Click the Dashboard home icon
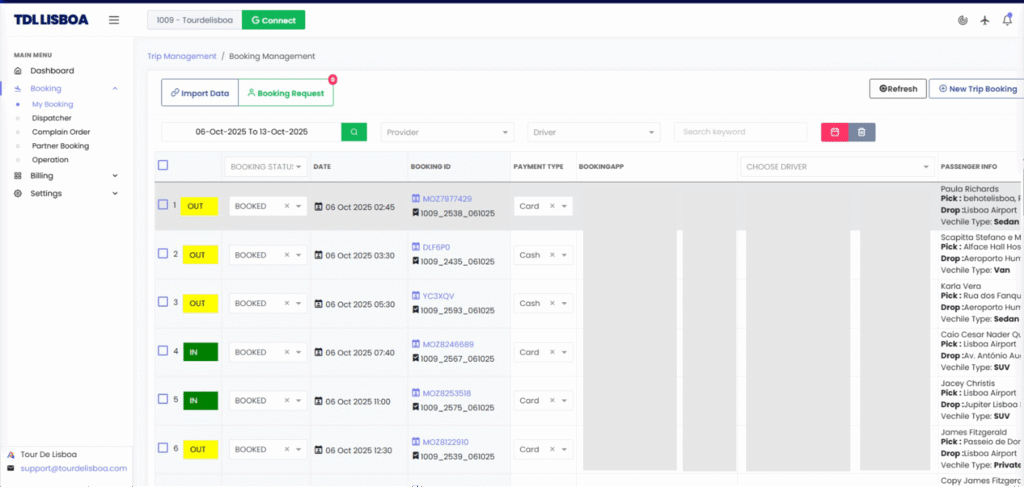The height and width of the screenshot is (488, 1024). pos(18,71)
